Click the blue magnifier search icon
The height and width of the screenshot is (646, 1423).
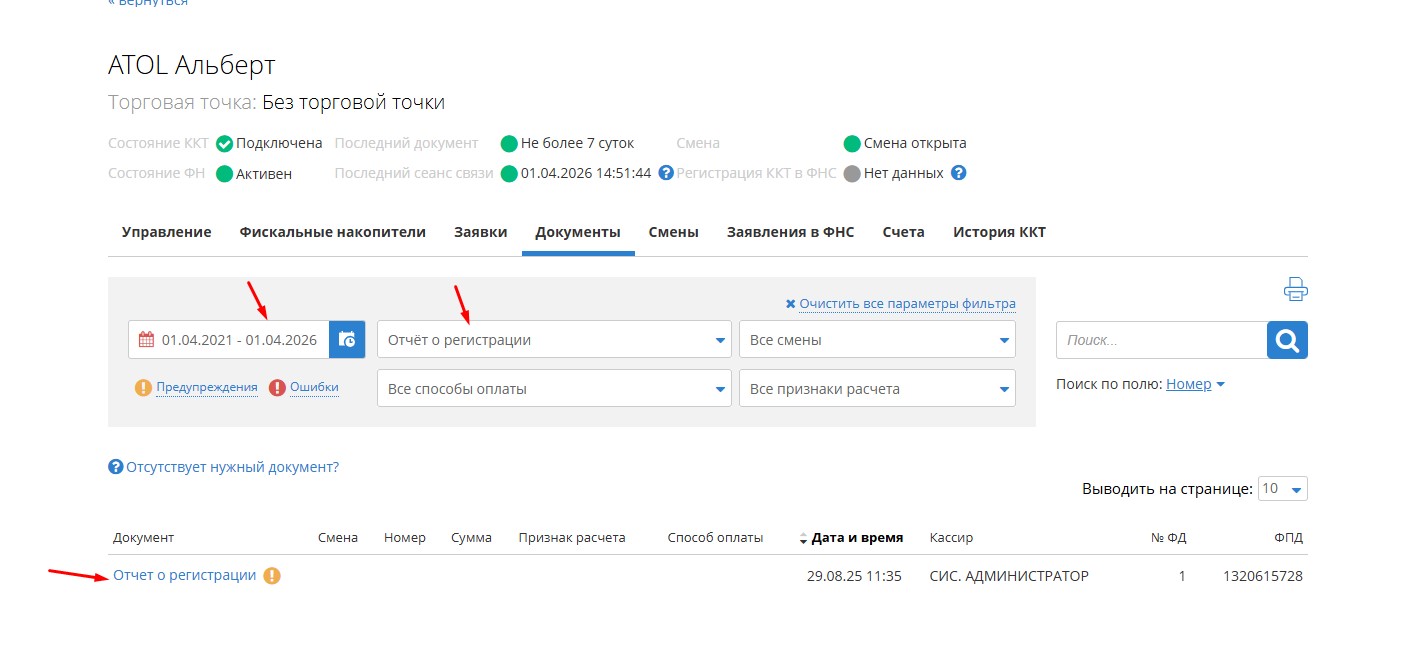tap(1287, 340)
